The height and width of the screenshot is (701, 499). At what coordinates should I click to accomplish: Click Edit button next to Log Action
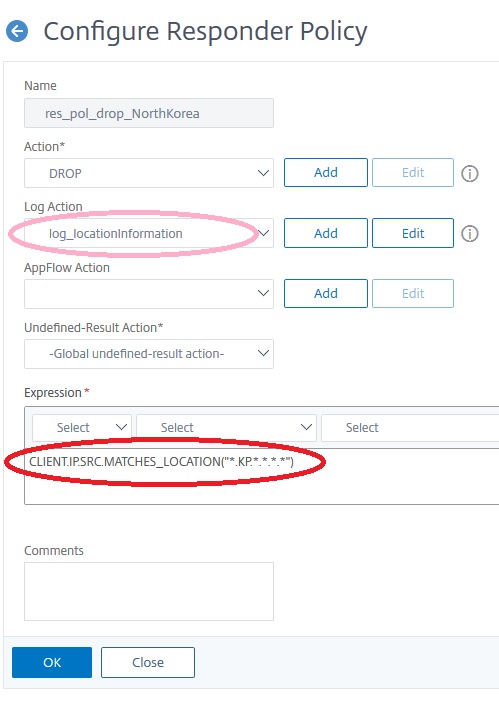413,233
